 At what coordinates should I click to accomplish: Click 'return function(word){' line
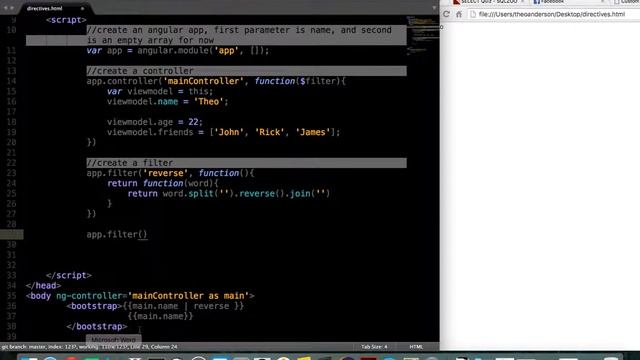pyautogui.click(x=162, y=183)
